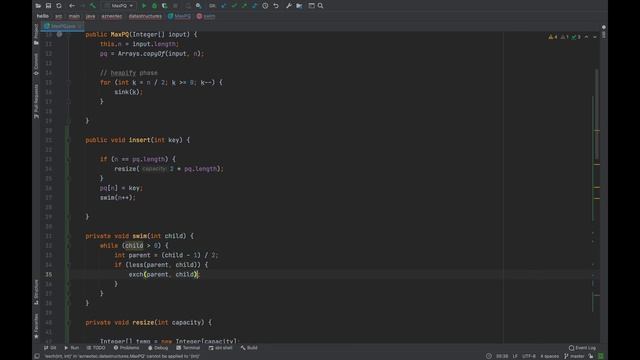Click the gutter icon beside the MaxPQ constructor
This screenshot has height=360, width=640.
(59, 35)
